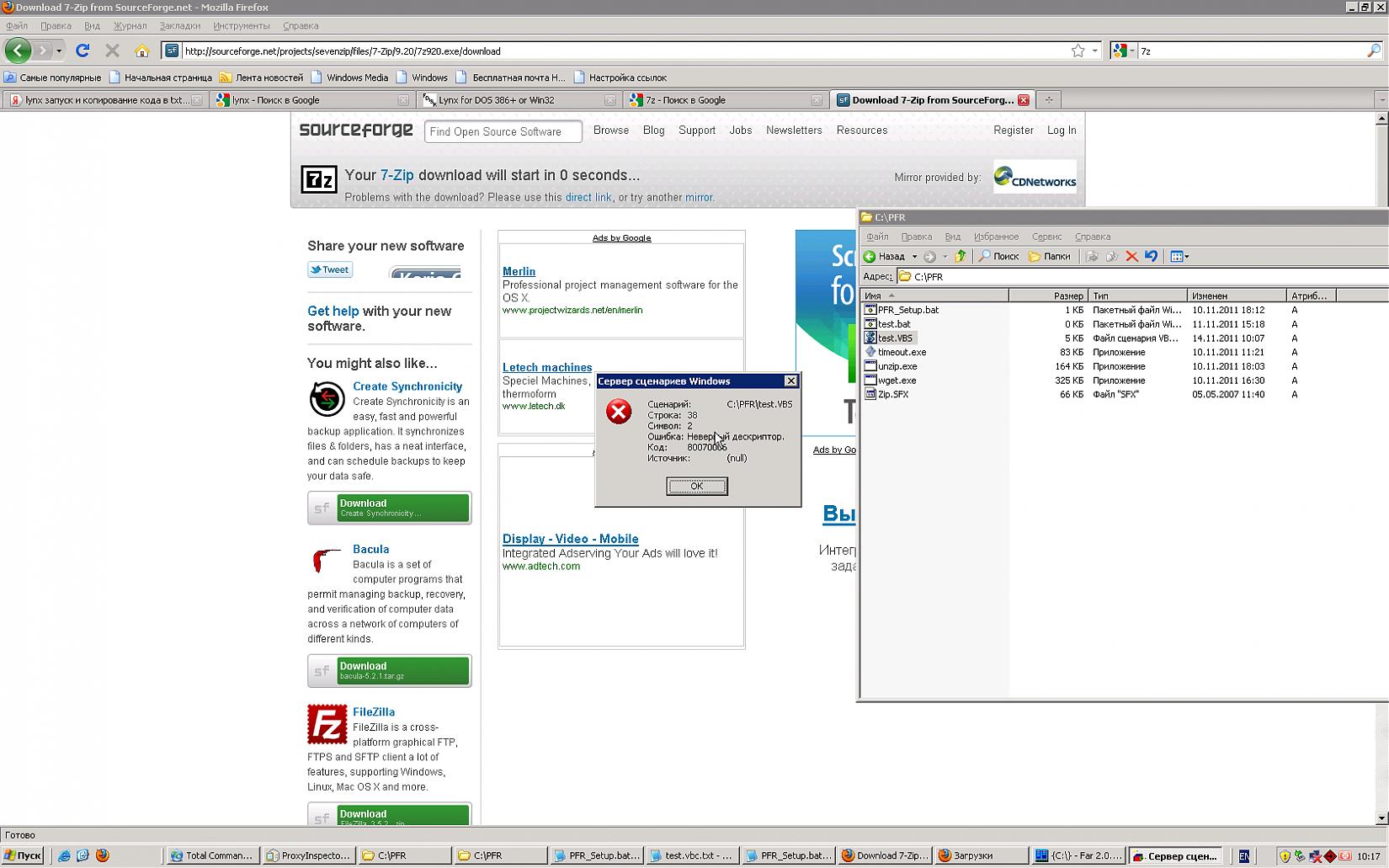The height and width of the screenshot is (868, 1389).
Task: Click the Explorer address field C:\PFR
Action: pyautogui.click(x=1141, y=277)
